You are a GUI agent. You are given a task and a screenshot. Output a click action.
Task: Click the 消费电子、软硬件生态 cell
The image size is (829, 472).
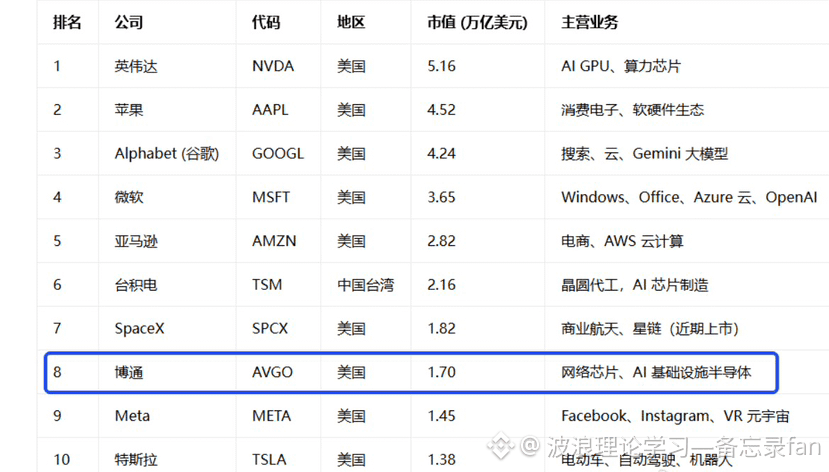point(632,110)
